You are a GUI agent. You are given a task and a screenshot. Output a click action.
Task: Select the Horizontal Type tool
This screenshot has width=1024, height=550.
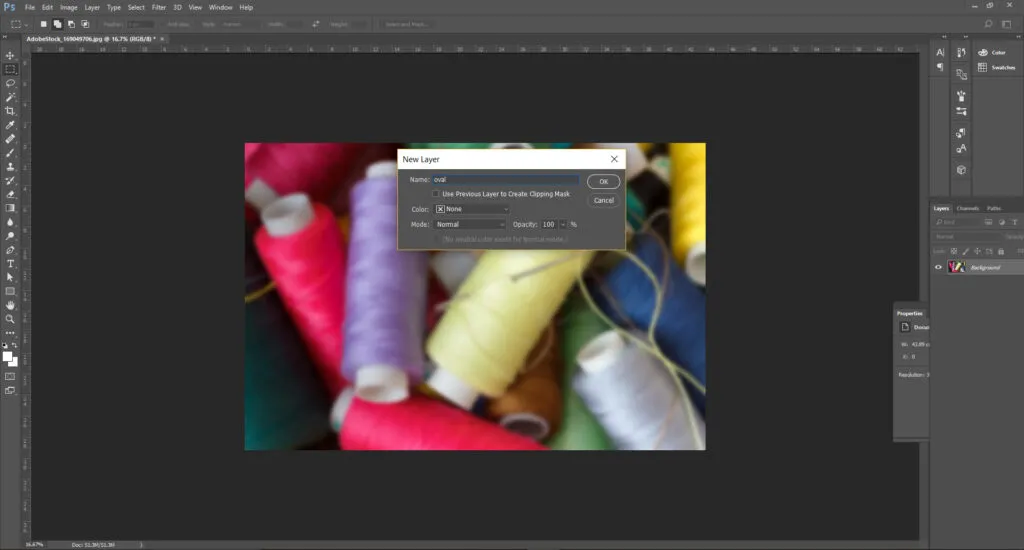(x=10, y=264)
